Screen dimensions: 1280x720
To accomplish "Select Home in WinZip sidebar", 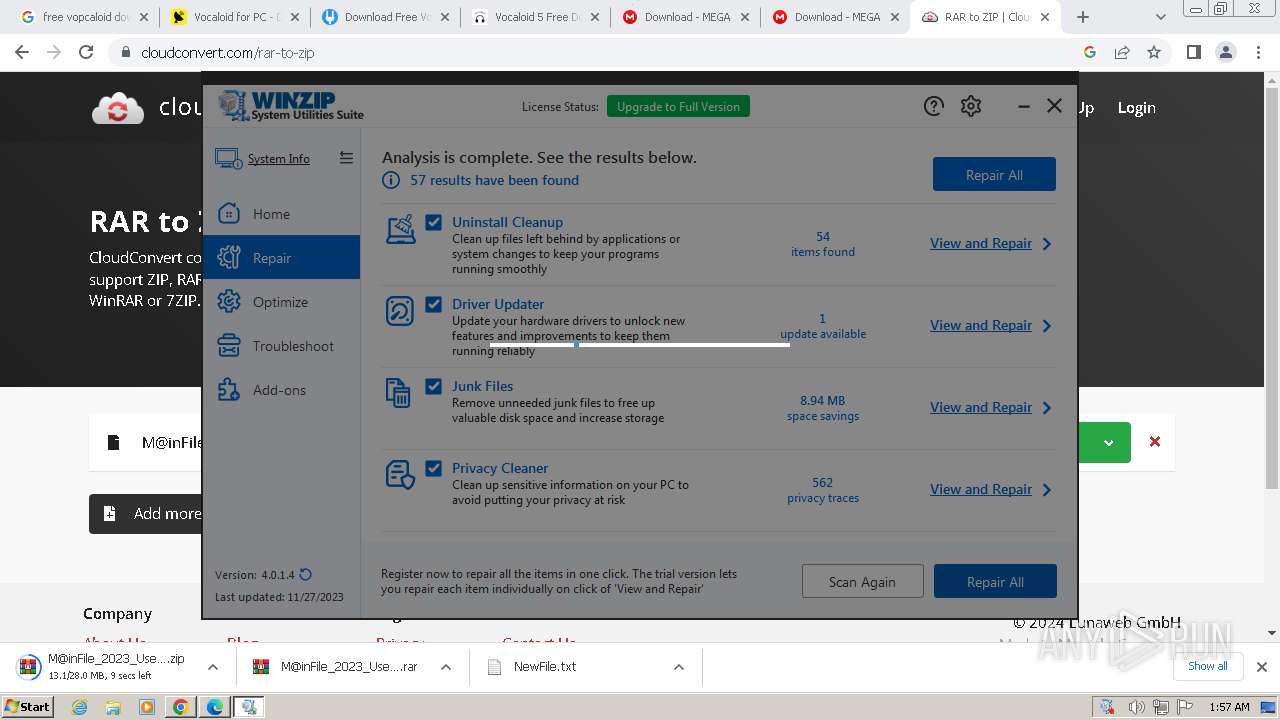I will pos(281,214).
